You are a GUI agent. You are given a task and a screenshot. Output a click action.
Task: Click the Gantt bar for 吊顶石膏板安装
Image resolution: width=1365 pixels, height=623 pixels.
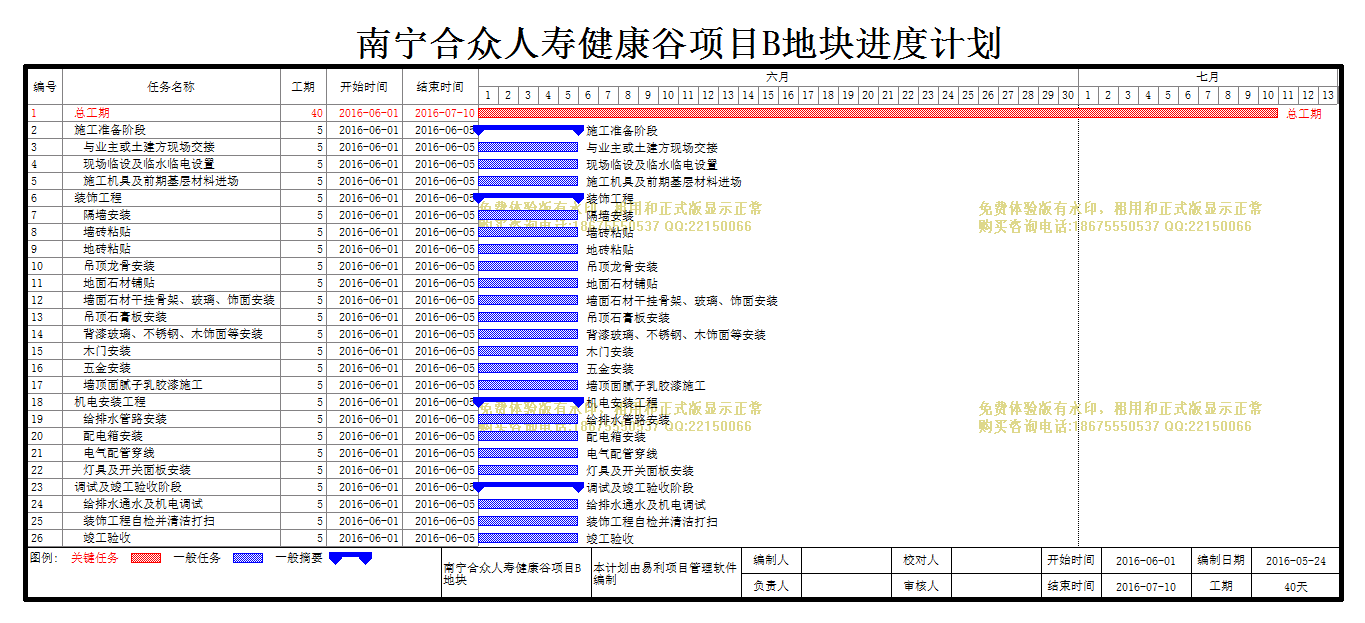(528, 317)
